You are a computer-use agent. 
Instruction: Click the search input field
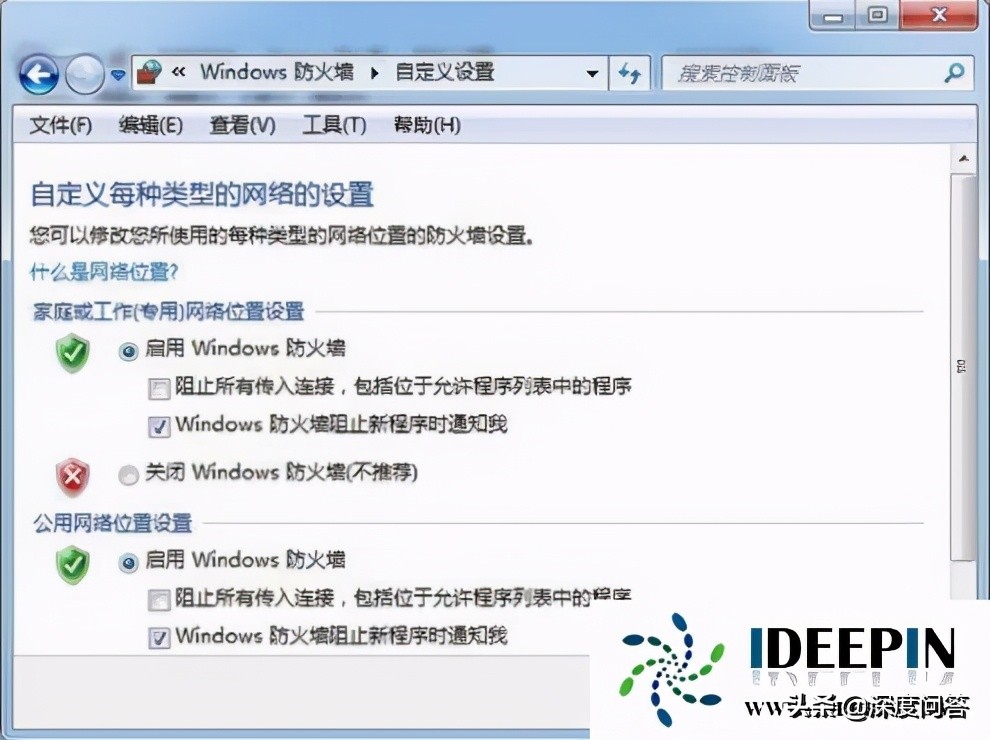click(x=790, y=72)
